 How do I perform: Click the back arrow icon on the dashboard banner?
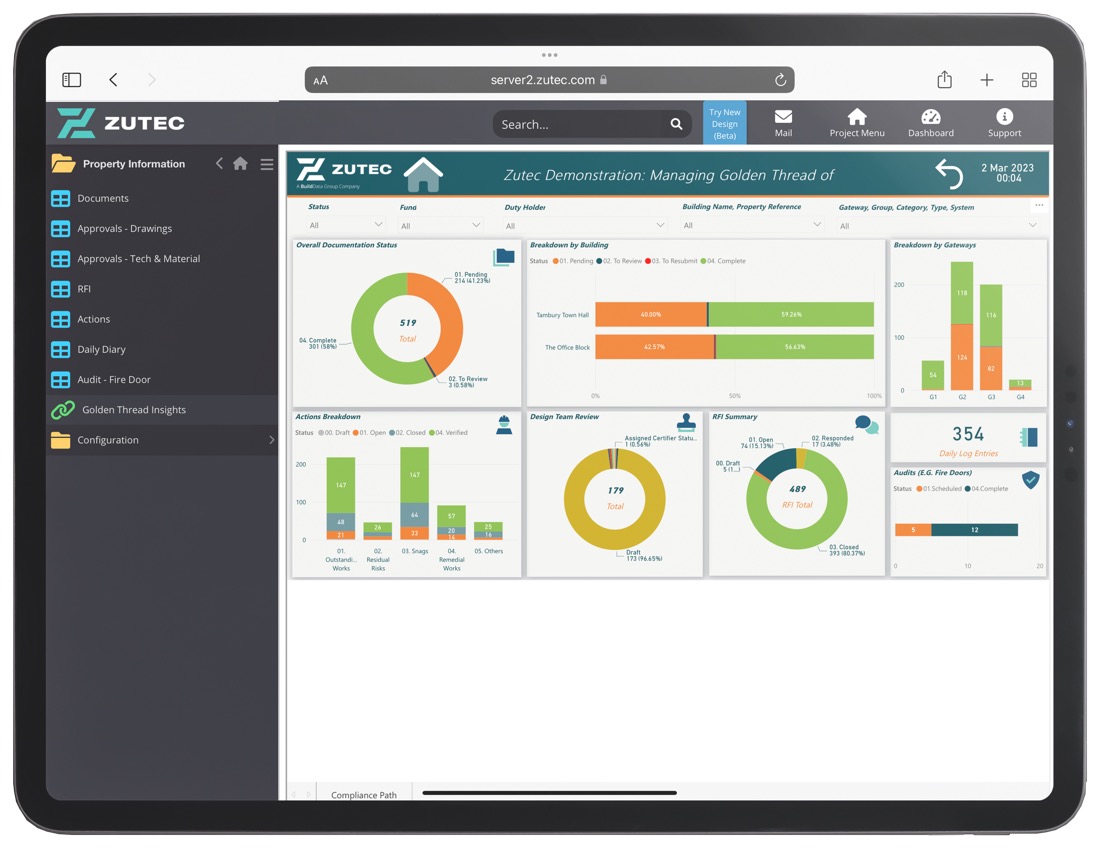(x=948, y=172)
